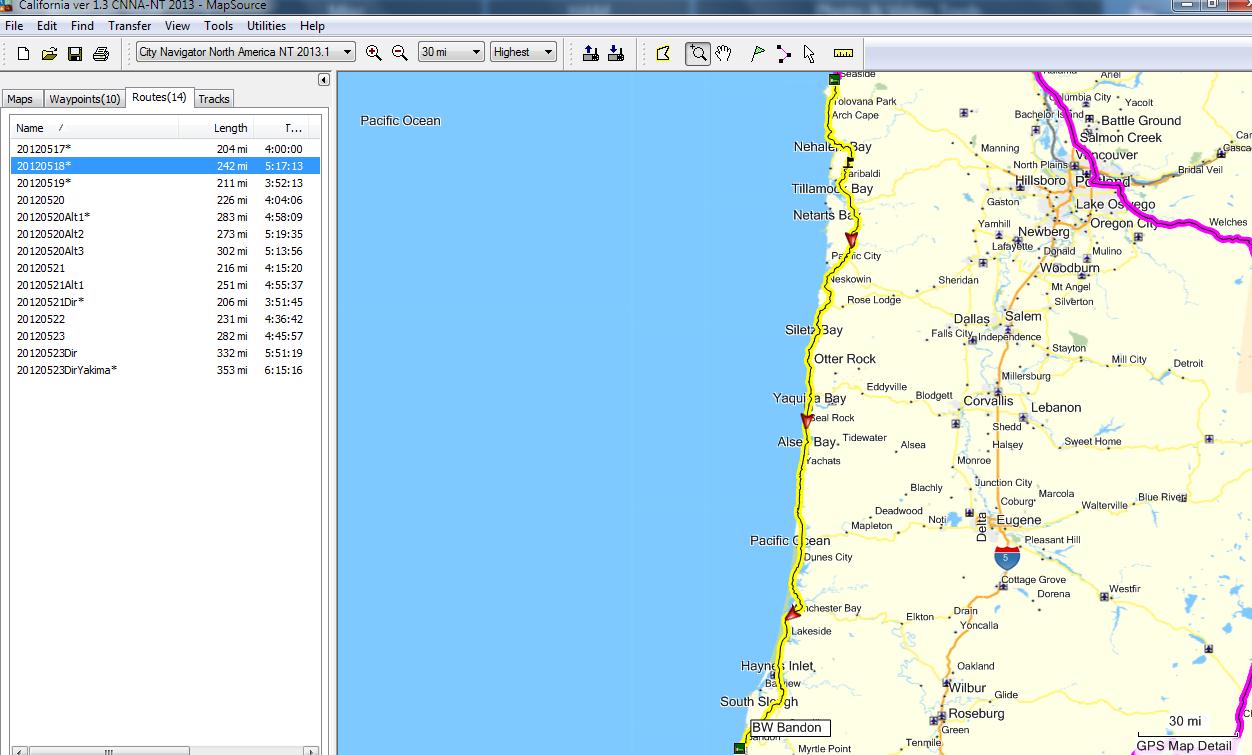Viewport: 1252px width, 755px height.
Task: Select route 20120523DirYakima* in the list
Action: [67, 370]
